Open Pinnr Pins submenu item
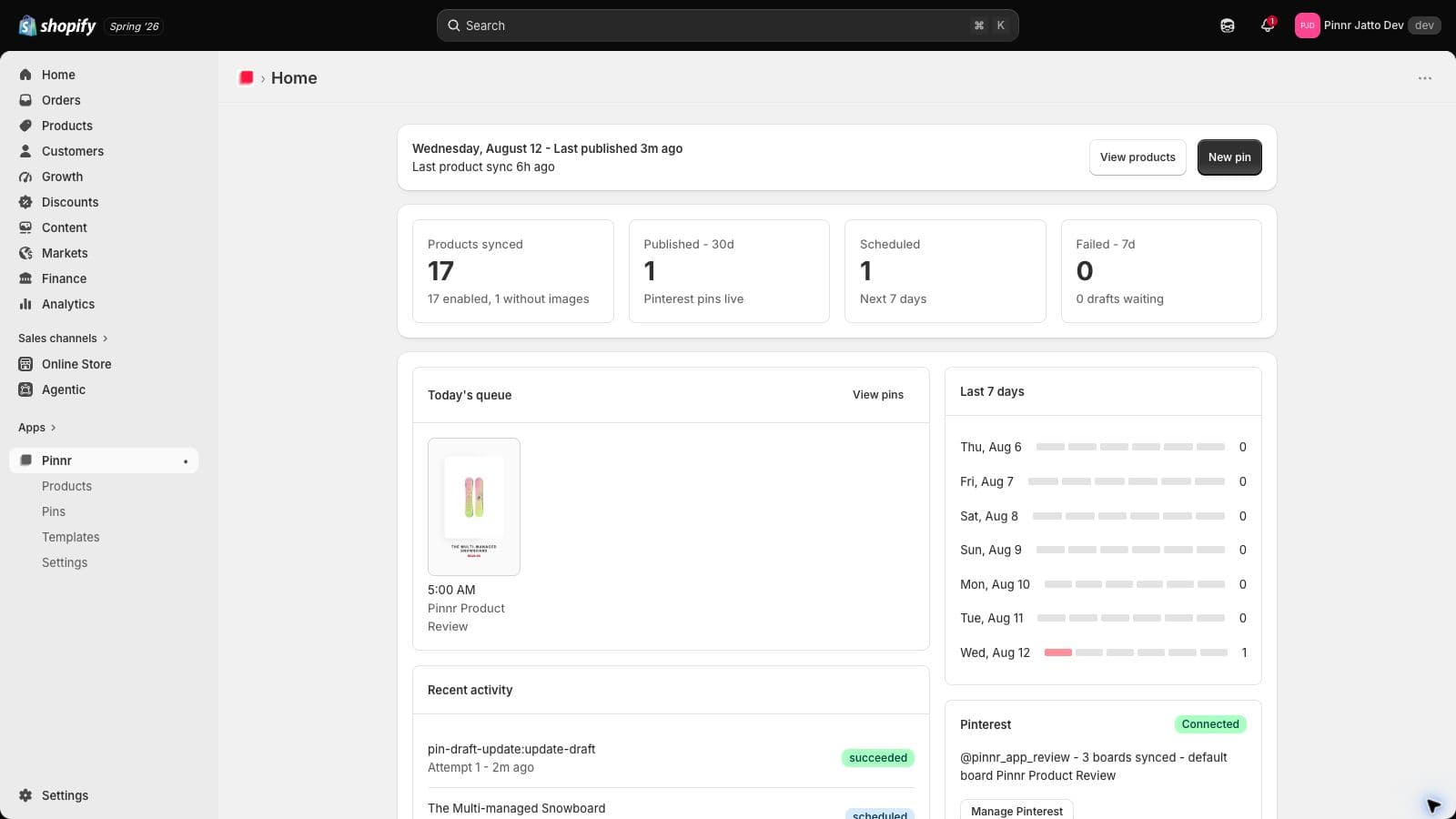 coord(54,511)
